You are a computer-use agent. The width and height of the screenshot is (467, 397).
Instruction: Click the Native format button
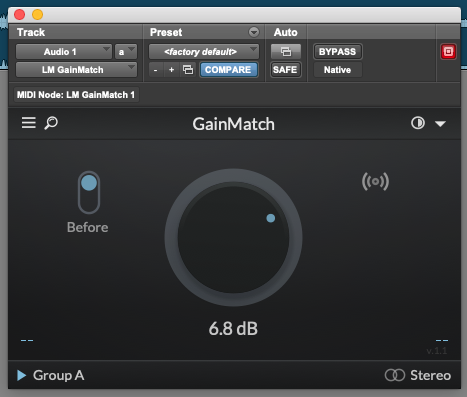coord(337,70)
